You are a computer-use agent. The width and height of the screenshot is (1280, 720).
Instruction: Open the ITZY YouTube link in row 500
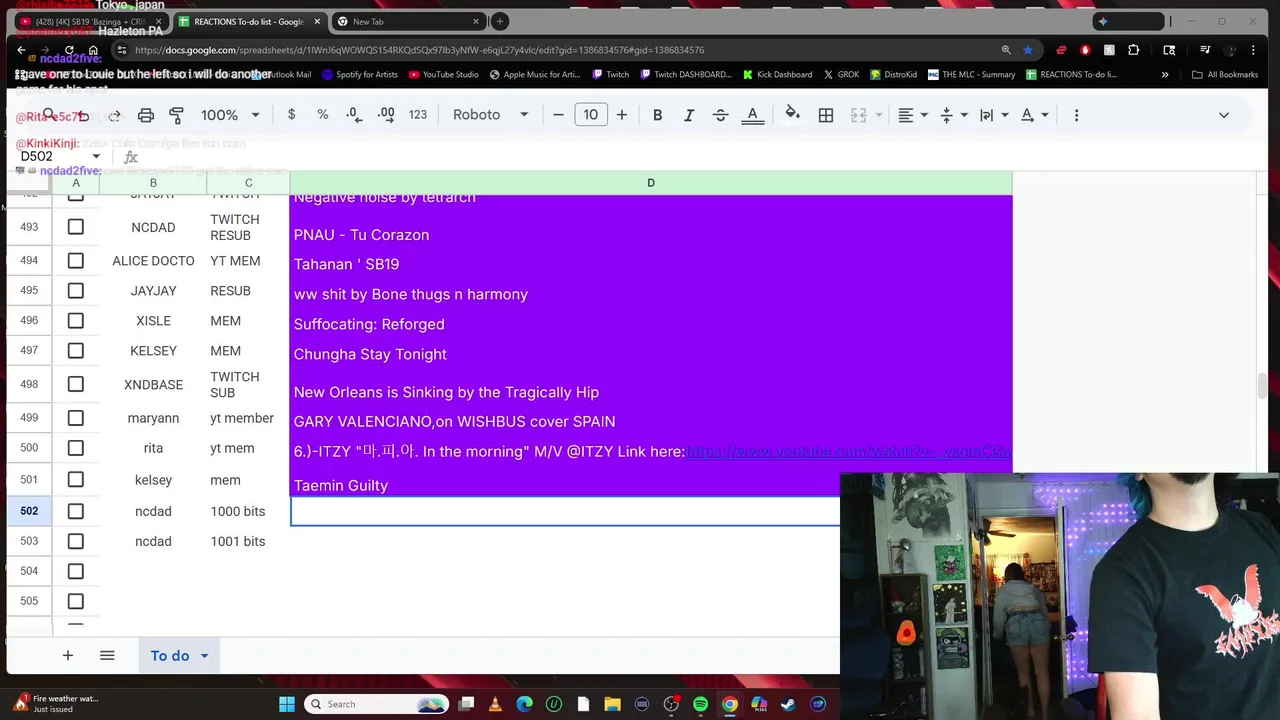point(848,452)
